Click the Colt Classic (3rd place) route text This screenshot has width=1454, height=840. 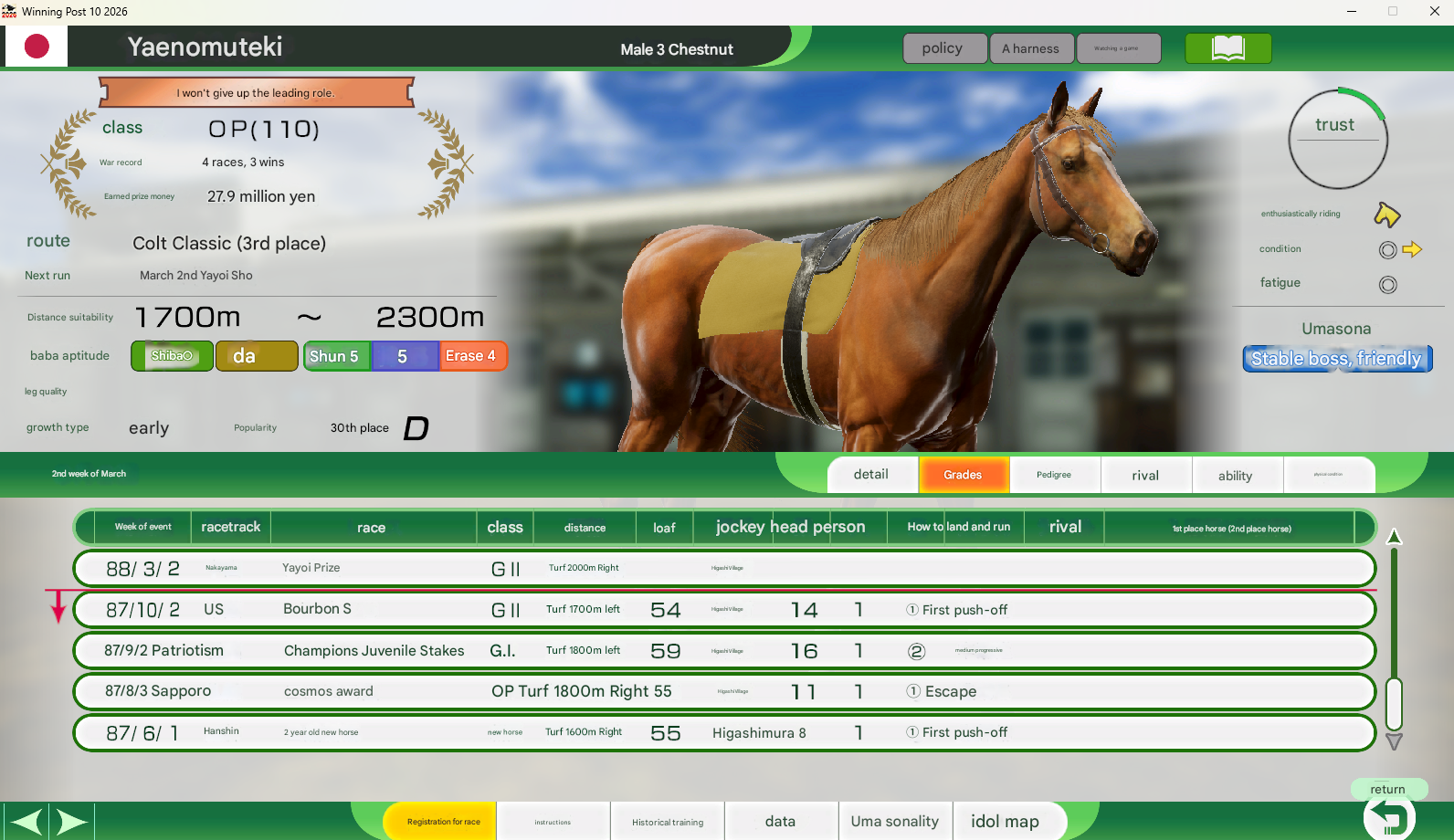(x=229, y=244)
